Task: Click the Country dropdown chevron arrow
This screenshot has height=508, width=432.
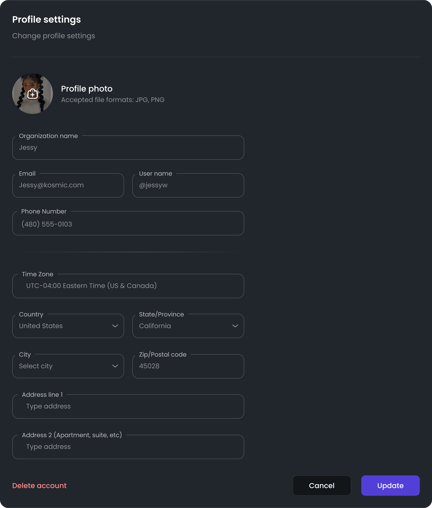Action: (x=115, y=326)
